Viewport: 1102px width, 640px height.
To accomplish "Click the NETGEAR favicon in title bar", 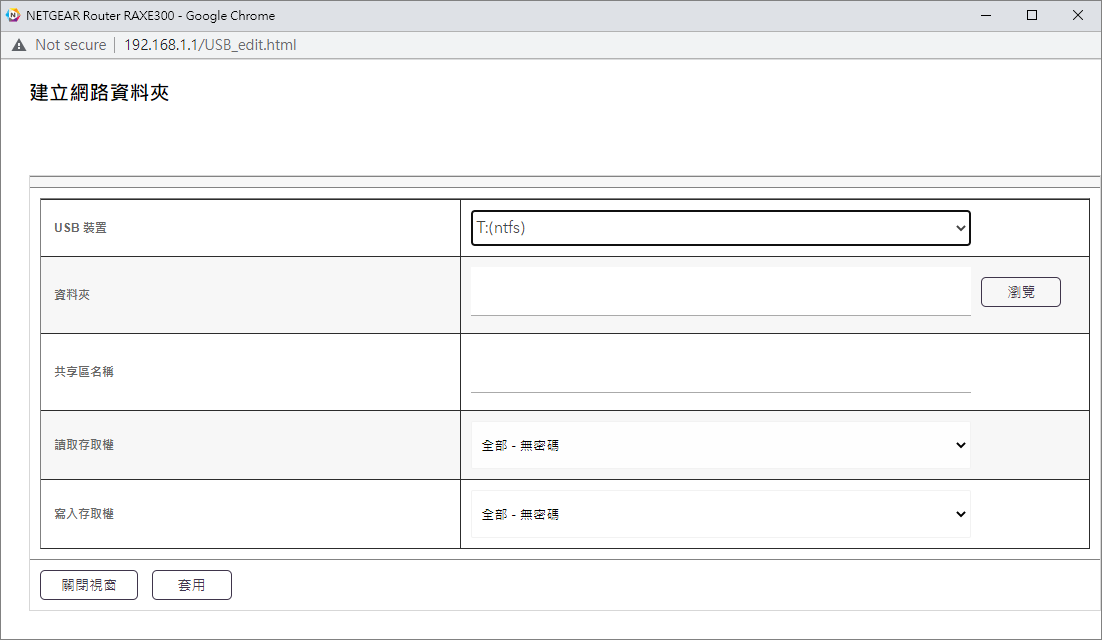I will [13, 15].
